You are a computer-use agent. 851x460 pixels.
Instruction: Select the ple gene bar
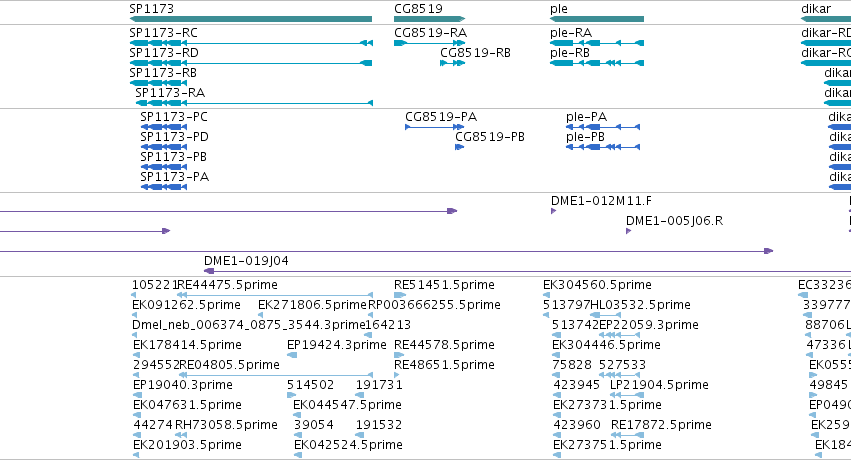(x=596, y=19)
